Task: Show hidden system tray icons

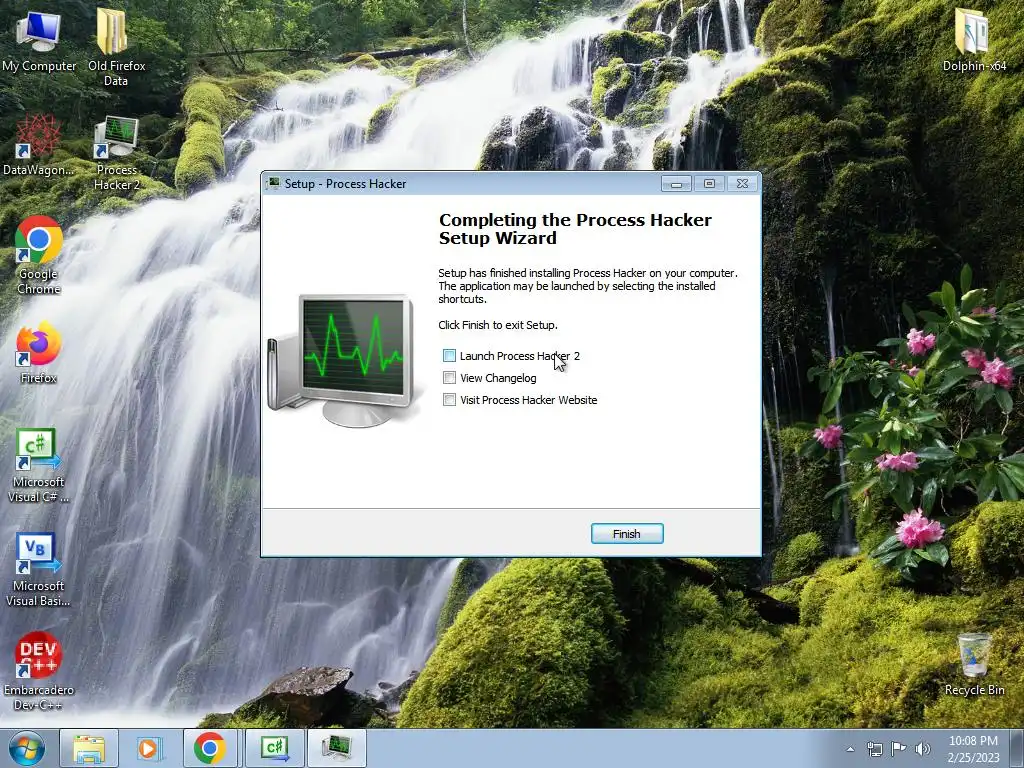Action: point(850,749)
